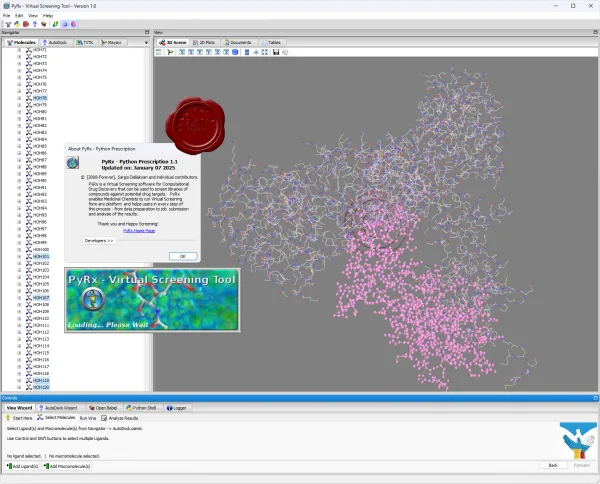
Task: Click the Python icon in the main toolbar
Action: coord(17,24)
